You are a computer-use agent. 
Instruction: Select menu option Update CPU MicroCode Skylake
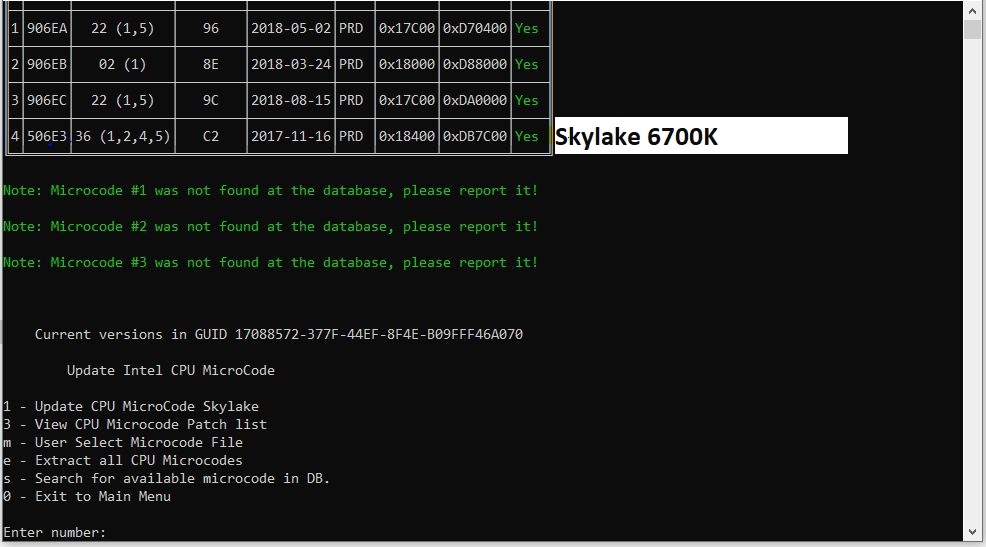click(x=131, y=406)
